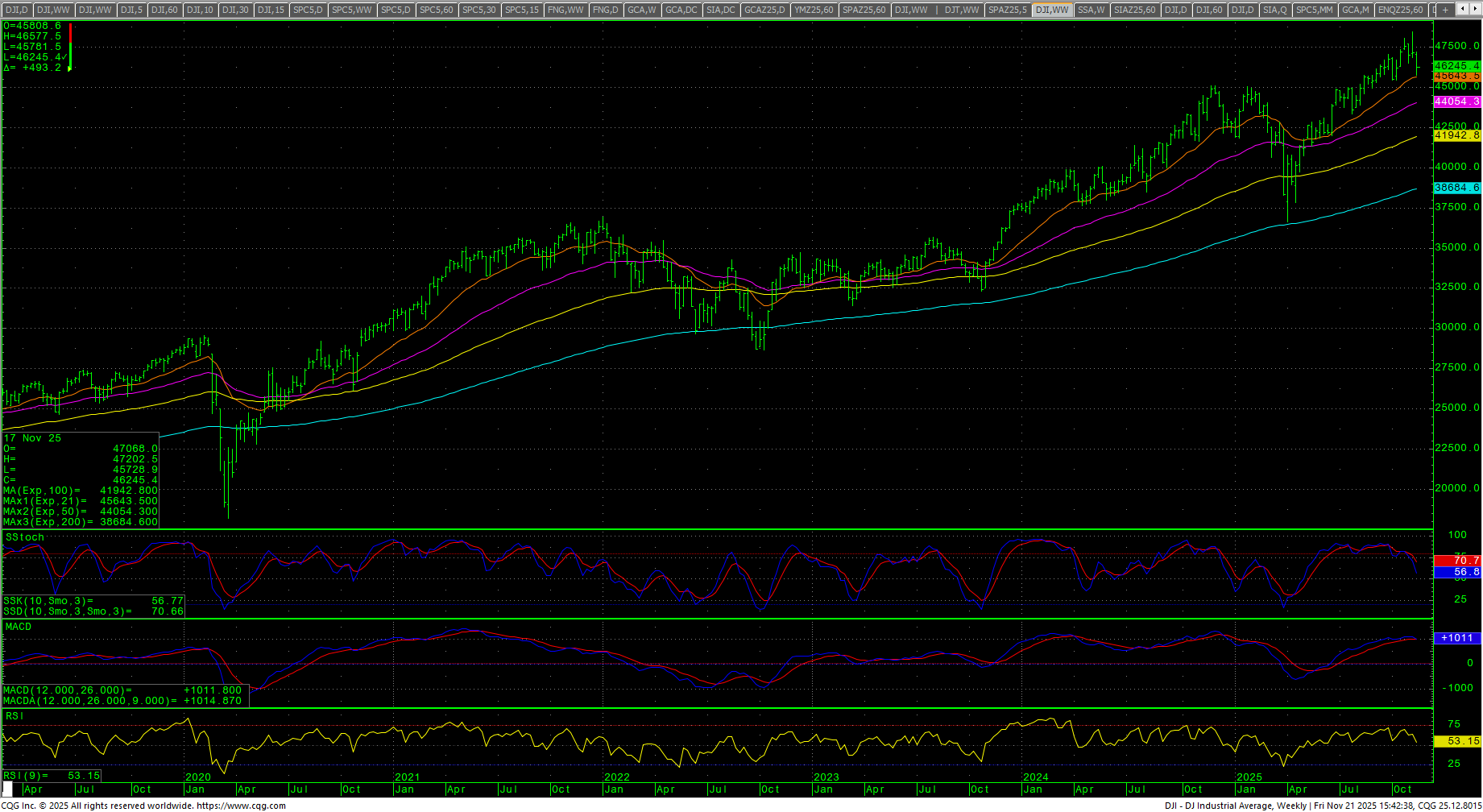Click the MACD study label
Viewport: 1483px width, 812px height.
19,627
